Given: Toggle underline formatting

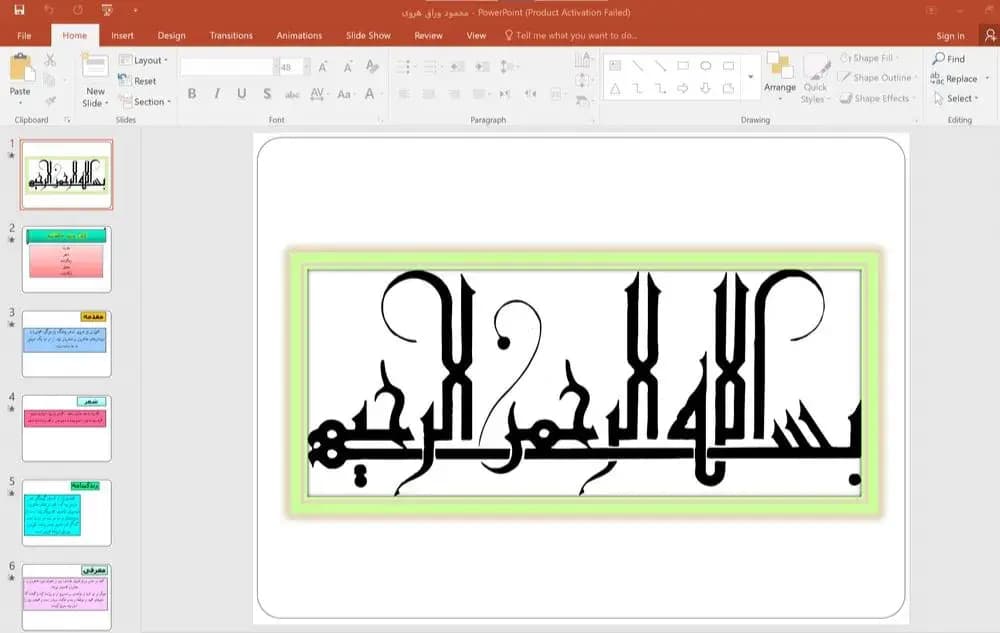Looking at the screenshot, I should [242, 94].
